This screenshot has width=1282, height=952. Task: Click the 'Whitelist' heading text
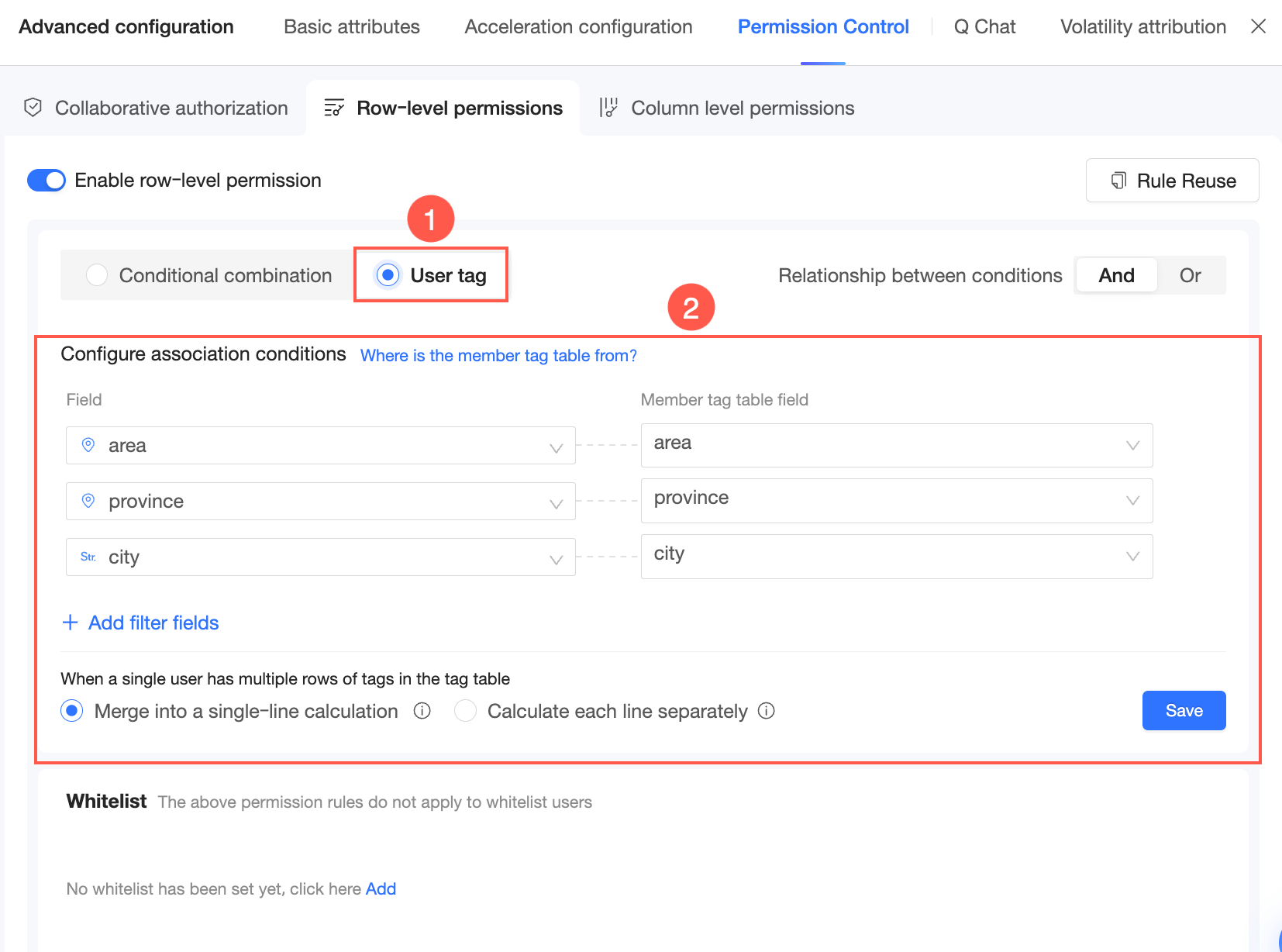click(x=106, y=802)
